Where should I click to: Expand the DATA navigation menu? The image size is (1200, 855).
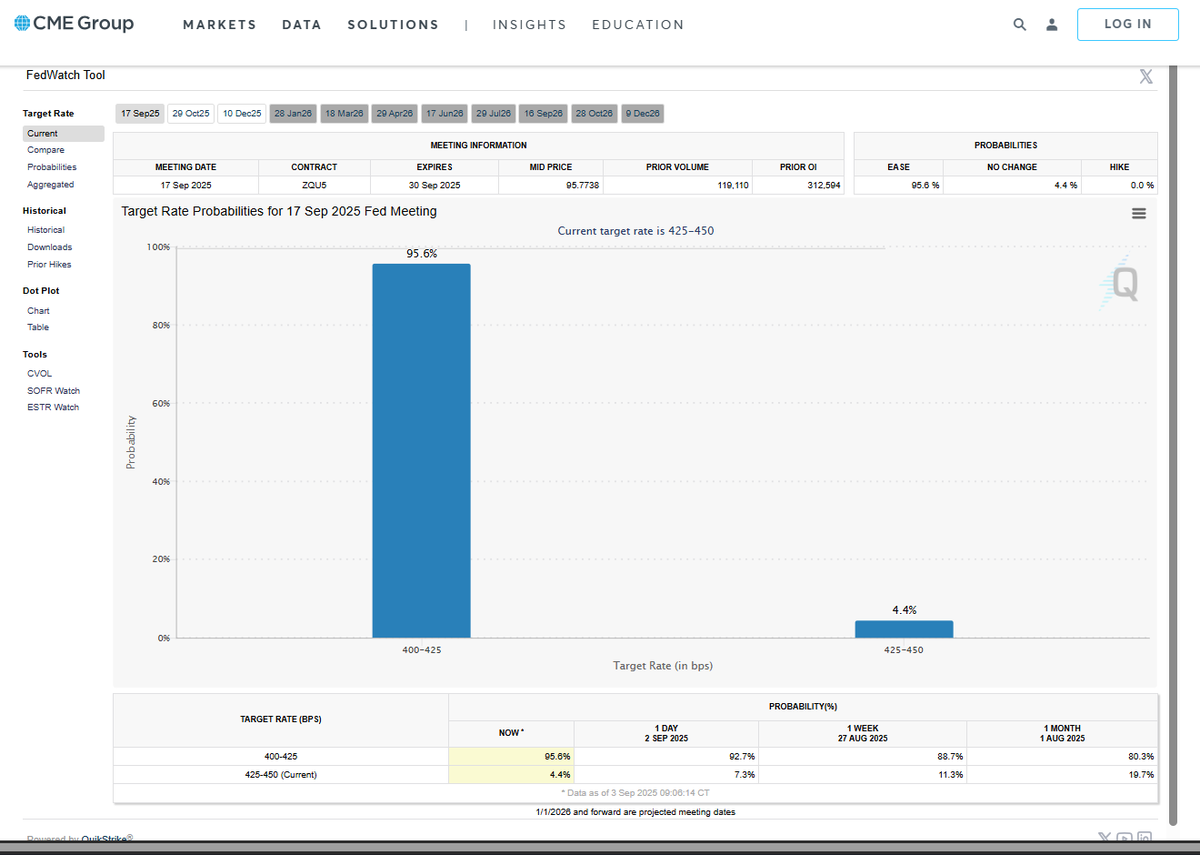(x=302, y=25)
